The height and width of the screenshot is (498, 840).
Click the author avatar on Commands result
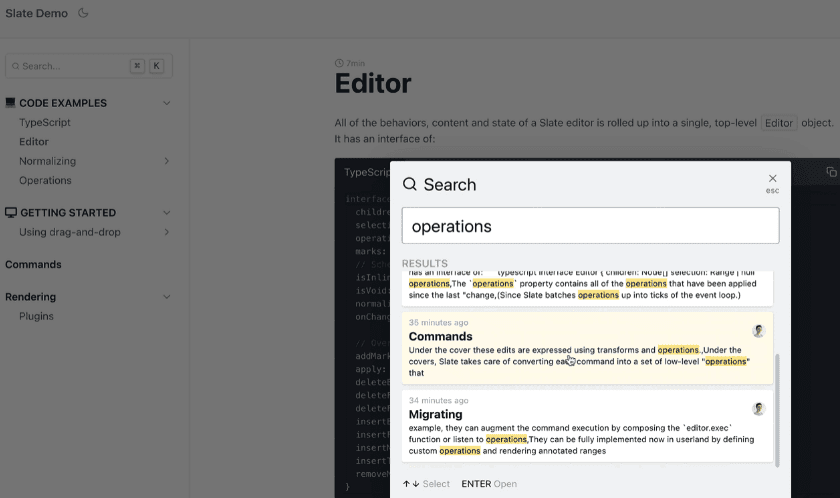[759, 331]
